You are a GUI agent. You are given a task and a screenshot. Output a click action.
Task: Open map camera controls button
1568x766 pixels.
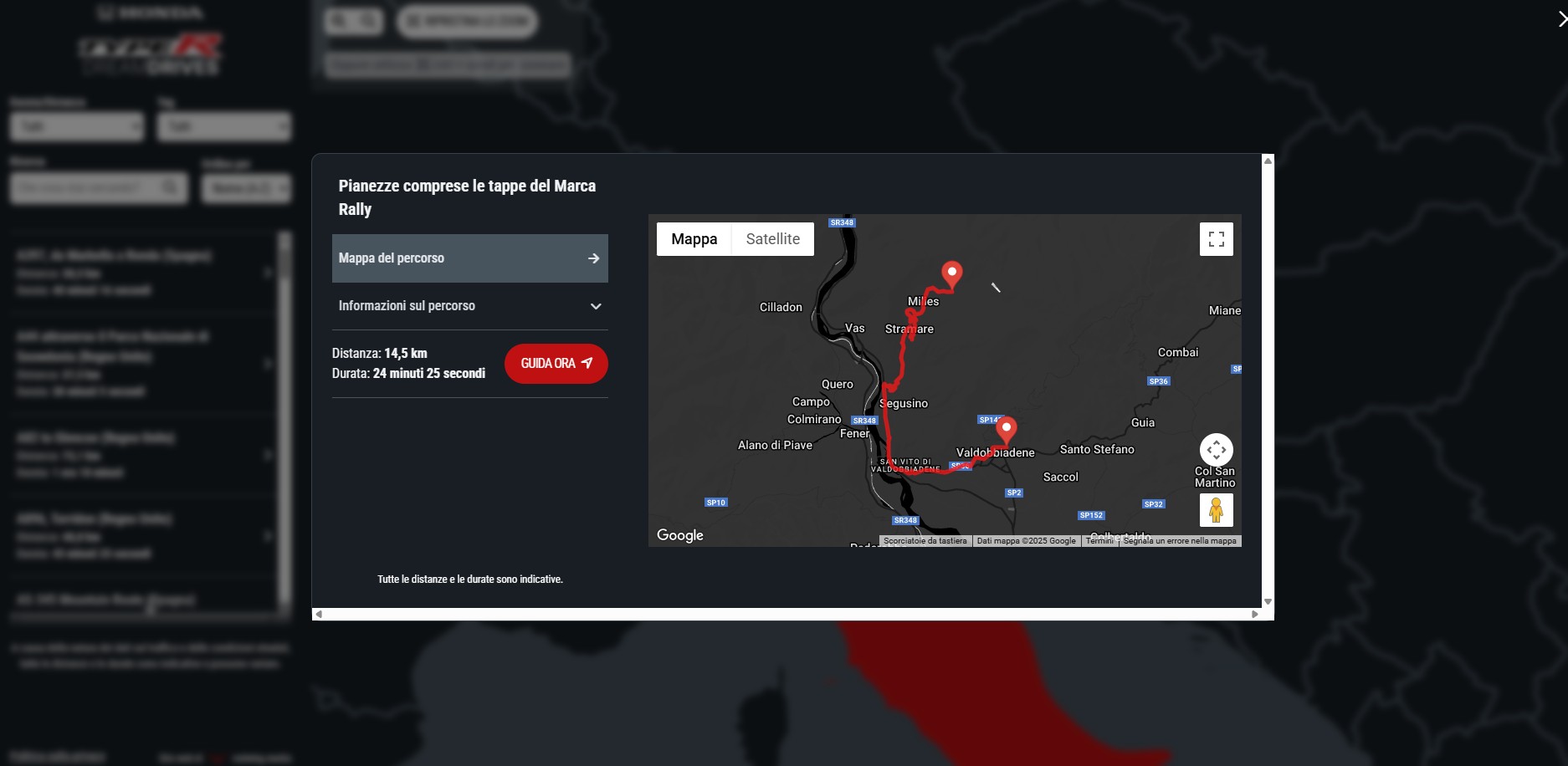click(1216, 450)
